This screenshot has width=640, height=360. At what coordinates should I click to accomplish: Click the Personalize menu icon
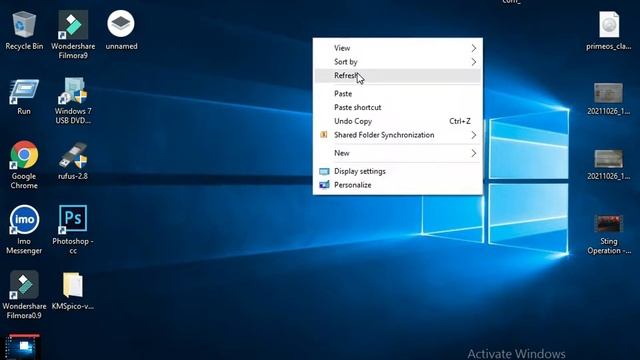pyautogui.click(x=324, y=185)
